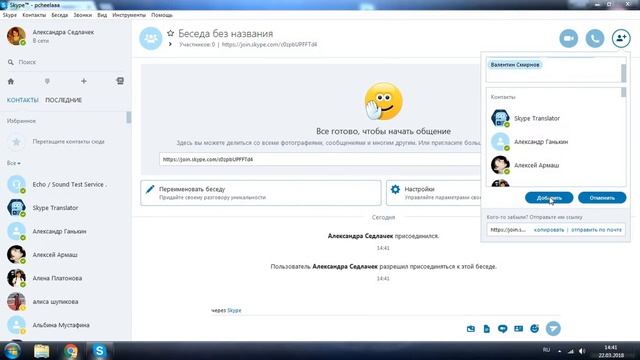
Task: Click отправить по почте link
Action: (596, 230)
